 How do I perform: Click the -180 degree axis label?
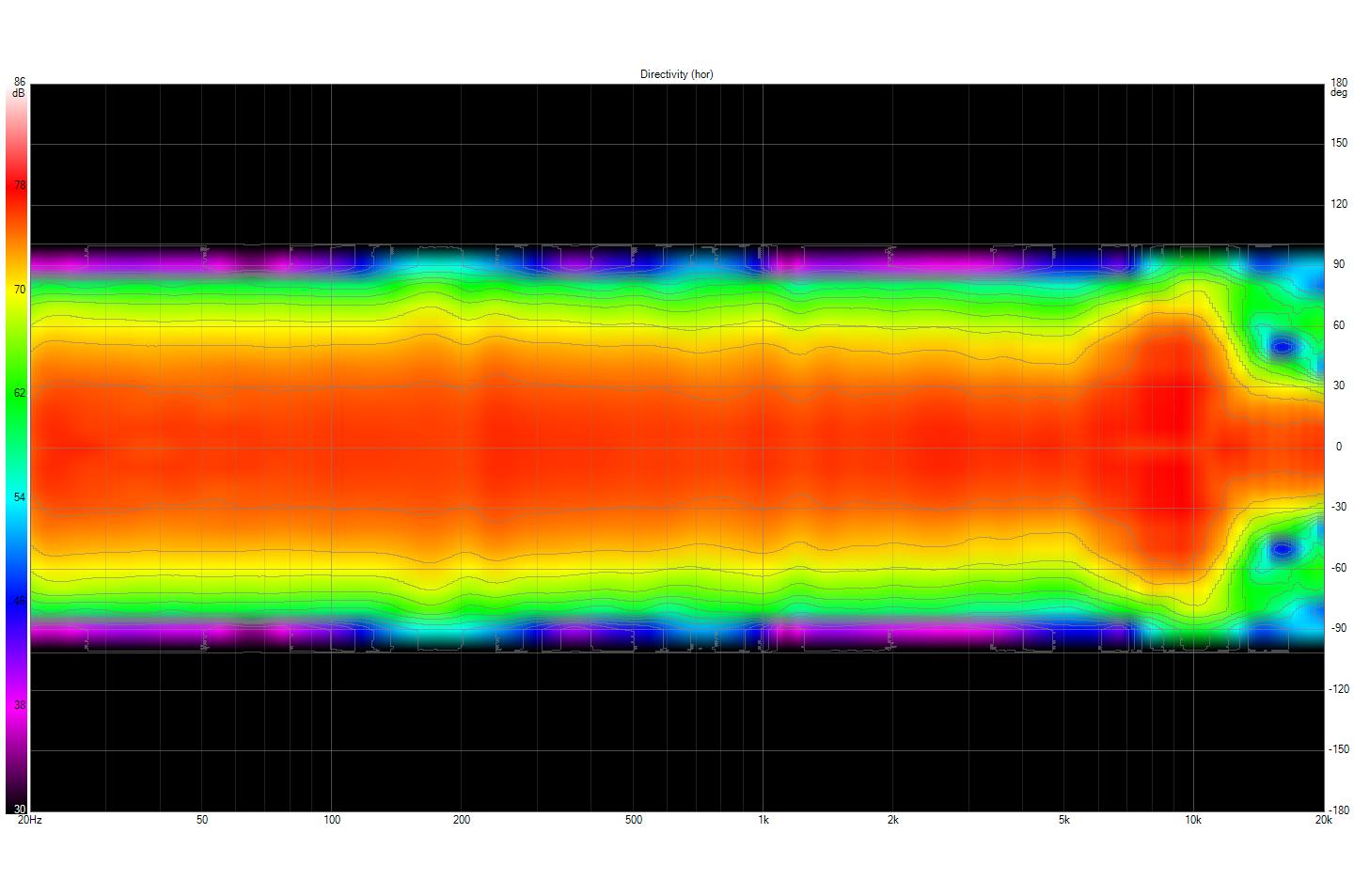click(1339, 809)
